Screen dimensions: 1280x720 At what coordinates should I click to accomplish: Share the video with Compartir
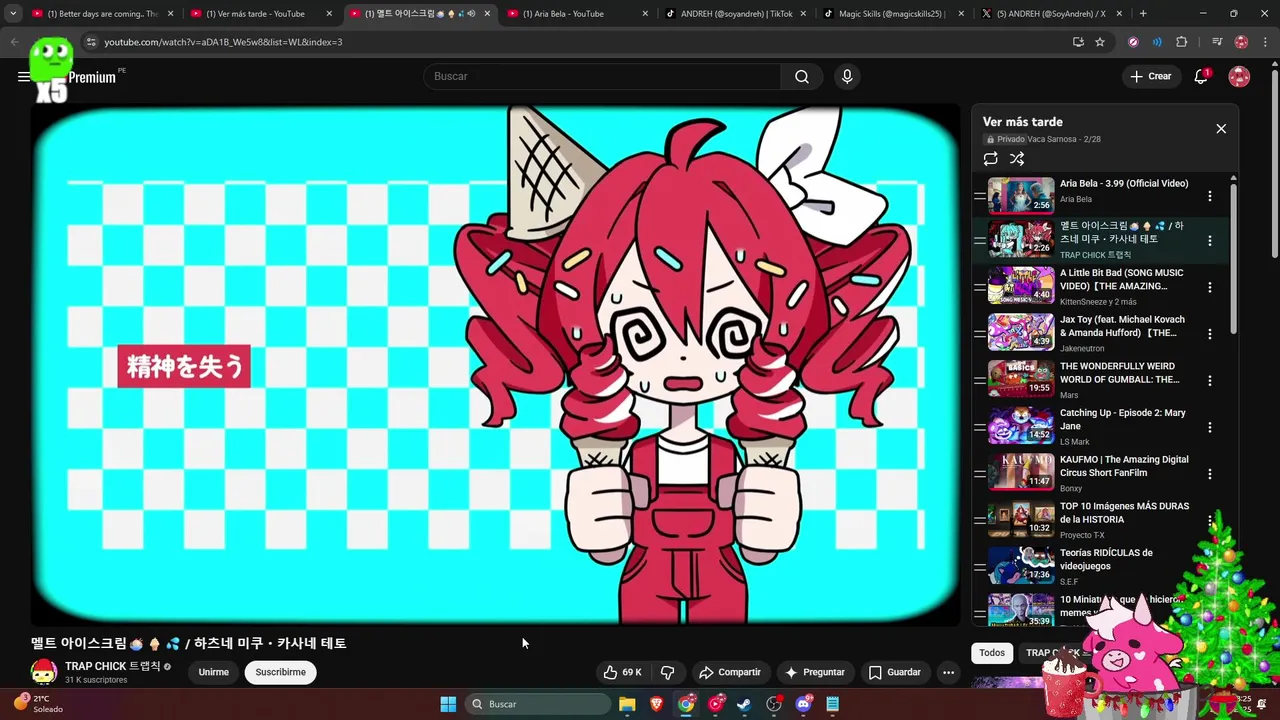730,672
